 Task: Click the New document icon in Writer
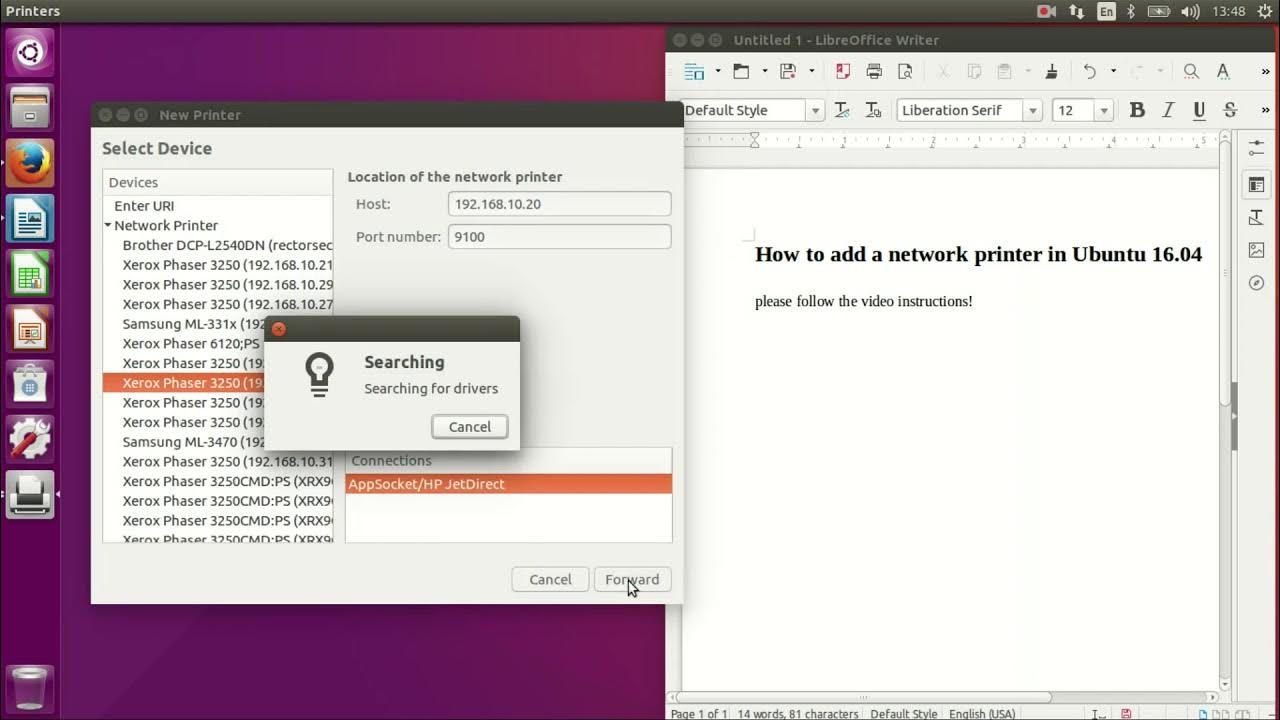click(x=694, y=71)
